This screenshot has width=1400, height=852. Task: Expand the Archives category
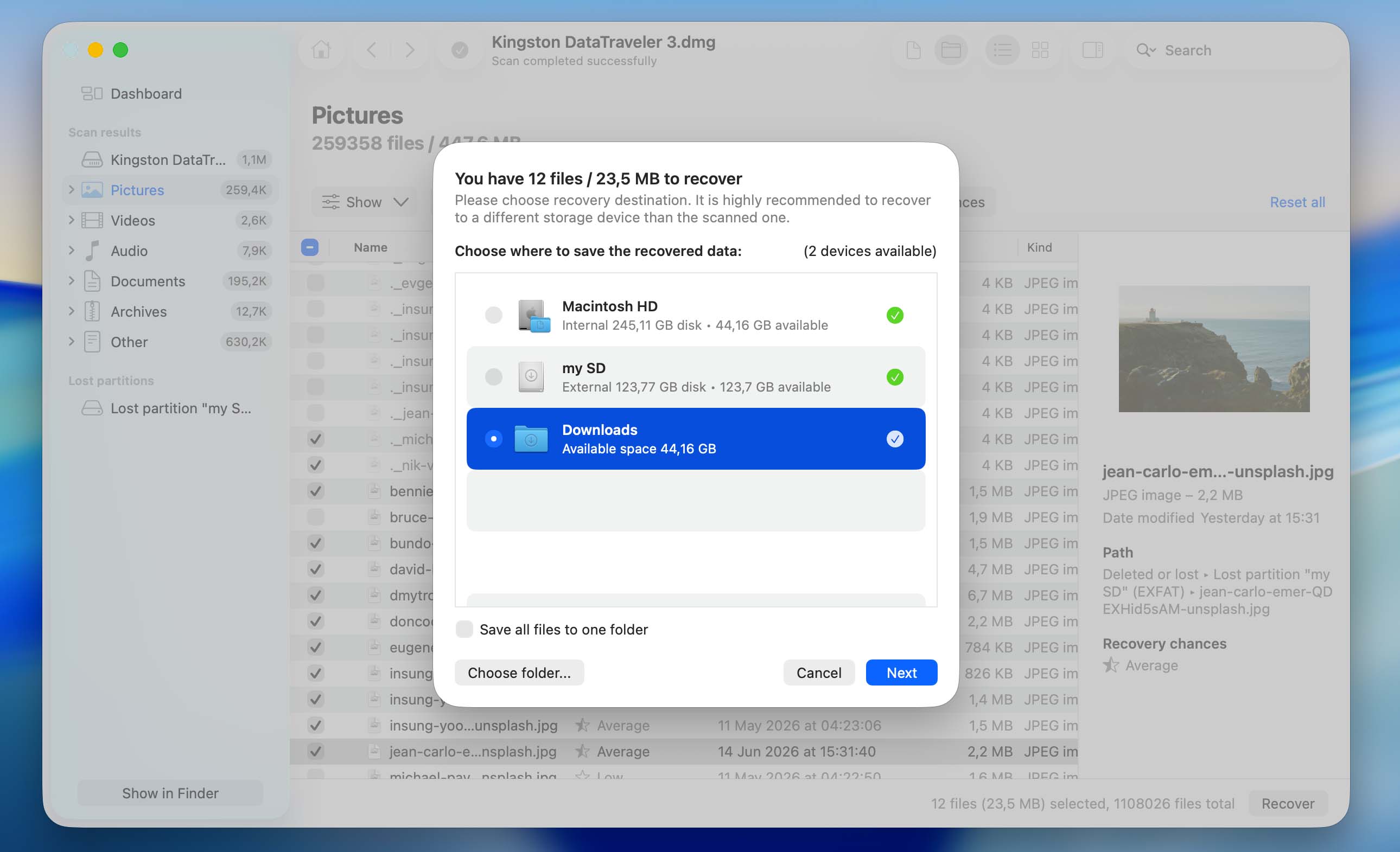71,311
